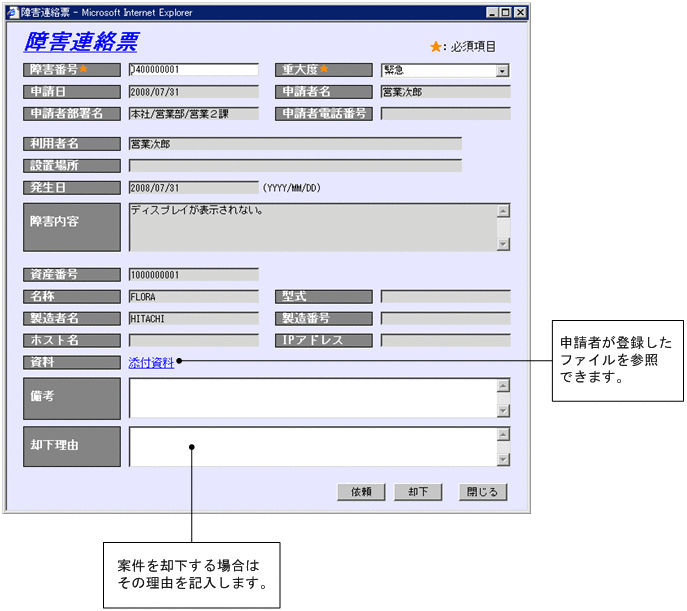
Task: Click the empty ホスト名 field
Action: [194, 341]
